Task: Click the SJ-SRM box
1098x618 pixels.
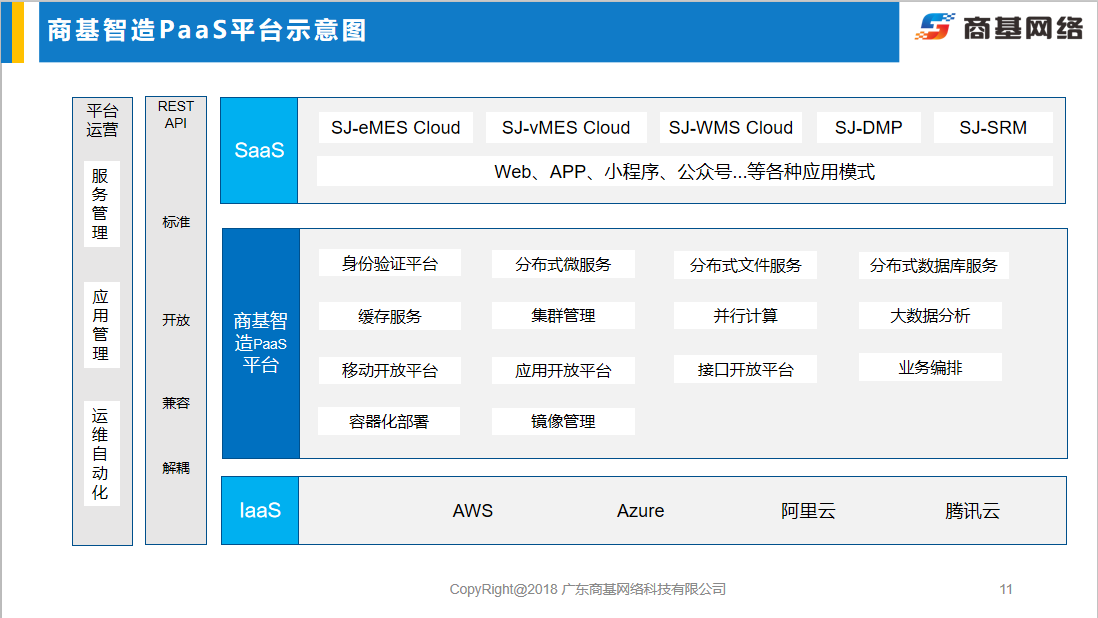Action: coord(992,128)
